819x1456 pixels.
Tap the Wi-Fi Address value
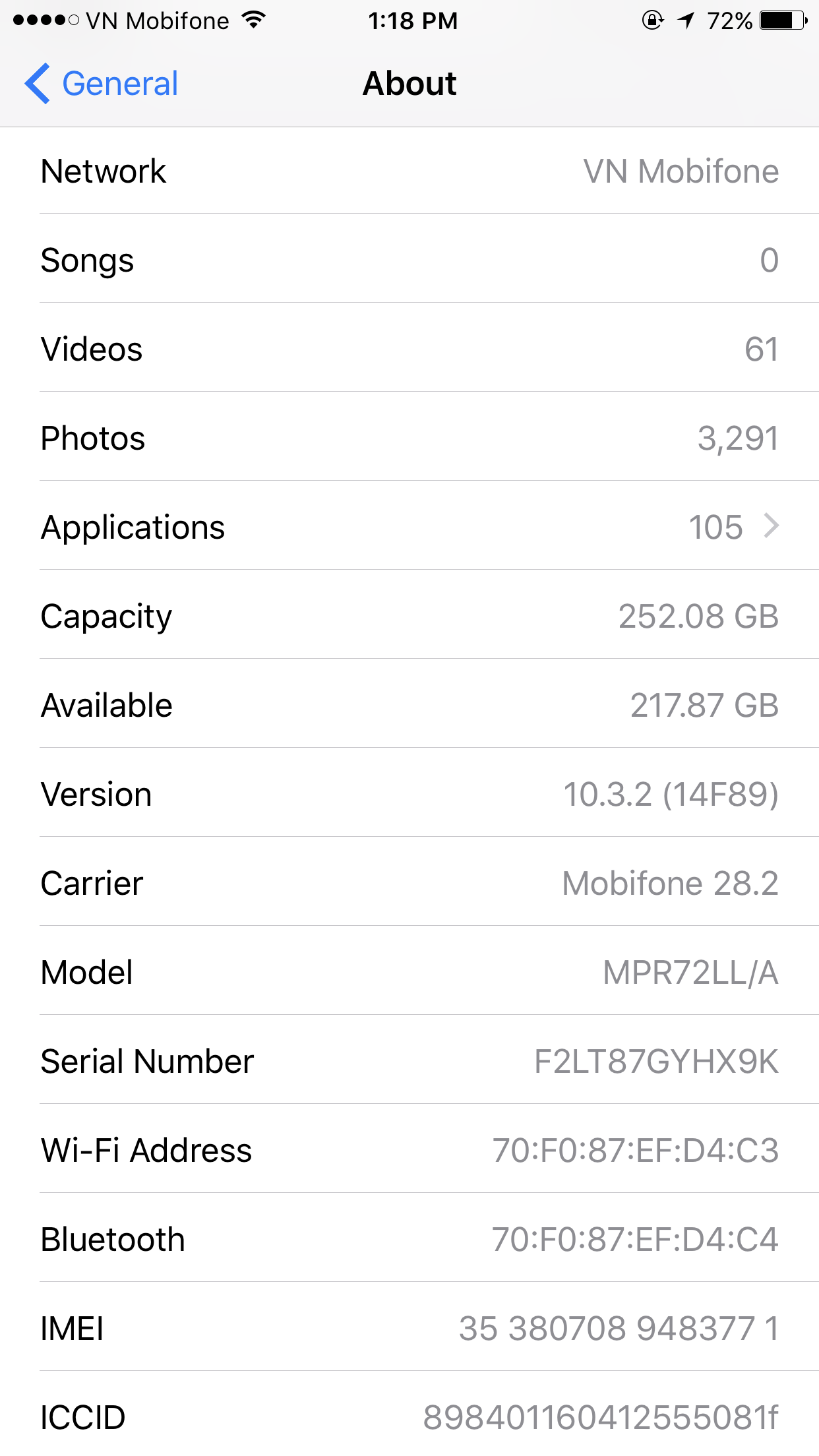click(x=636, y=1150)
